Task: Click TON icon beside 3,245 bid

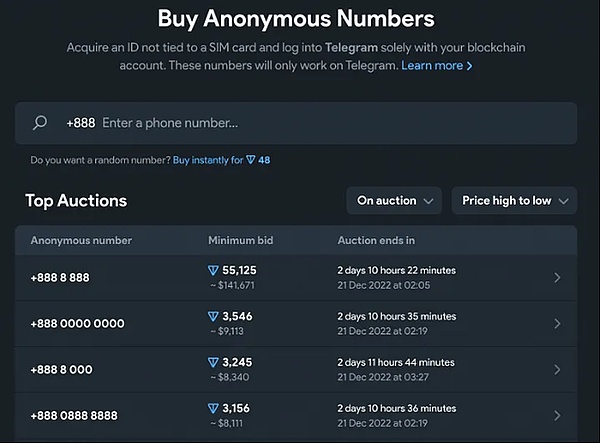Action: [x=213, y=362]
